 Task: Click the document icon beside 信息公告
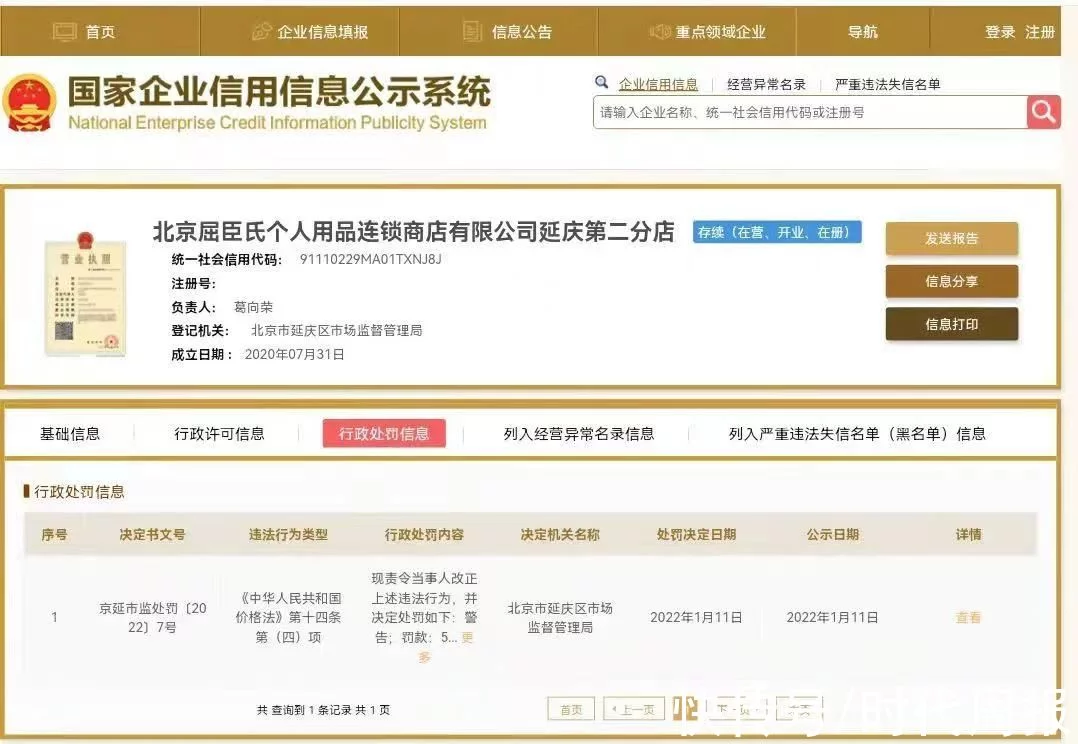(473, 32)
